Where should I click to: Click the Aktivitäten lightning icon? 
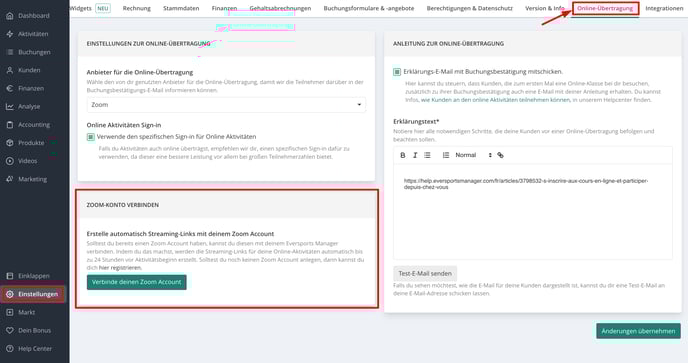tap(10, 34)
